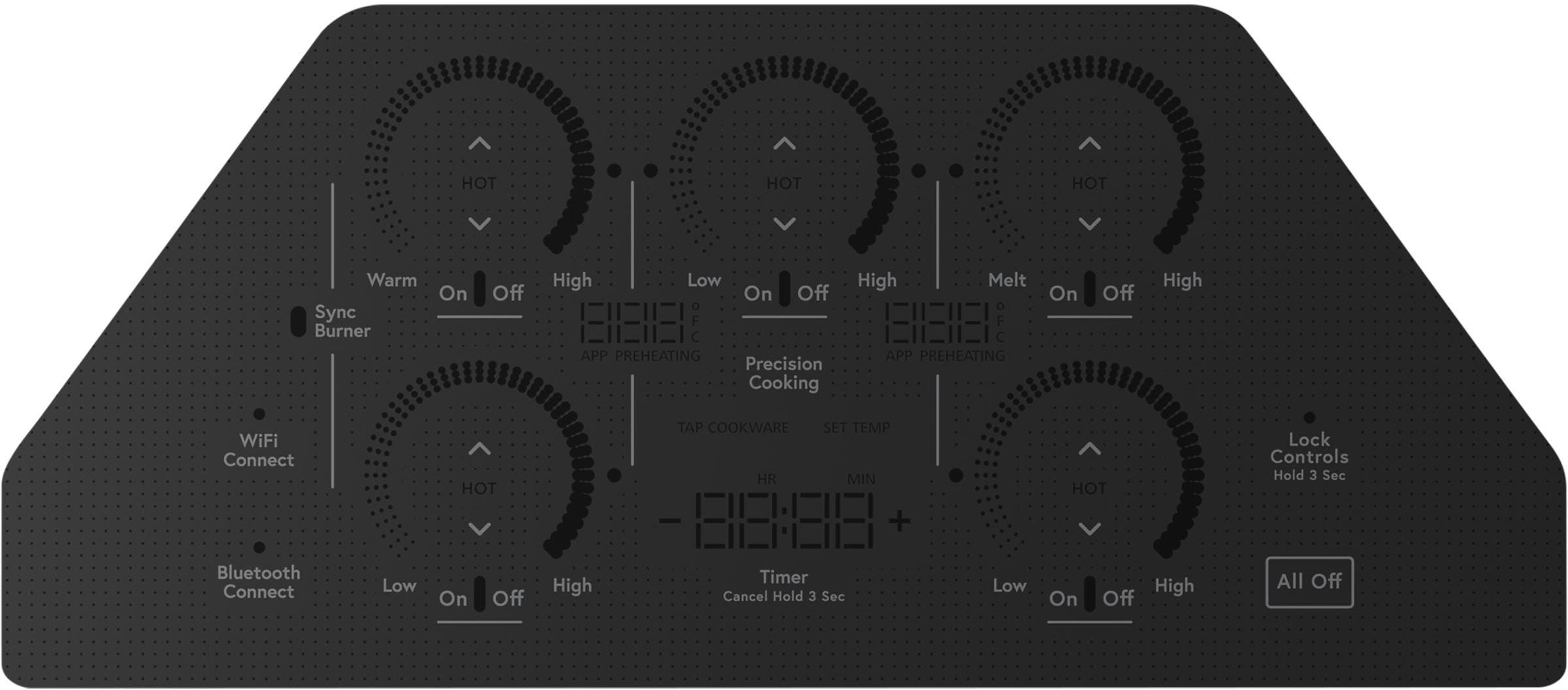Touch the bottom-left burner power arc slider

coord(480,459)
